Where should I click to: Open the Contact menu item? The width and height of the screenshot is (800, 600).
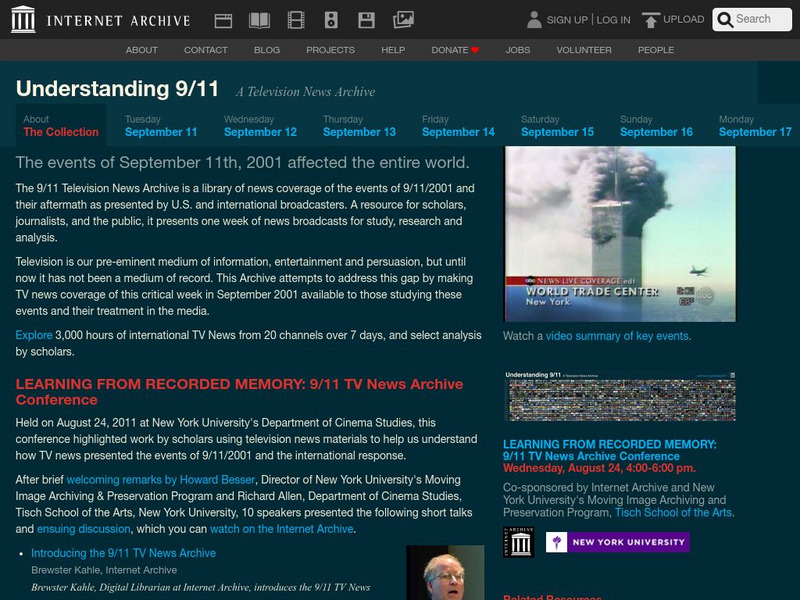point(206,50)
